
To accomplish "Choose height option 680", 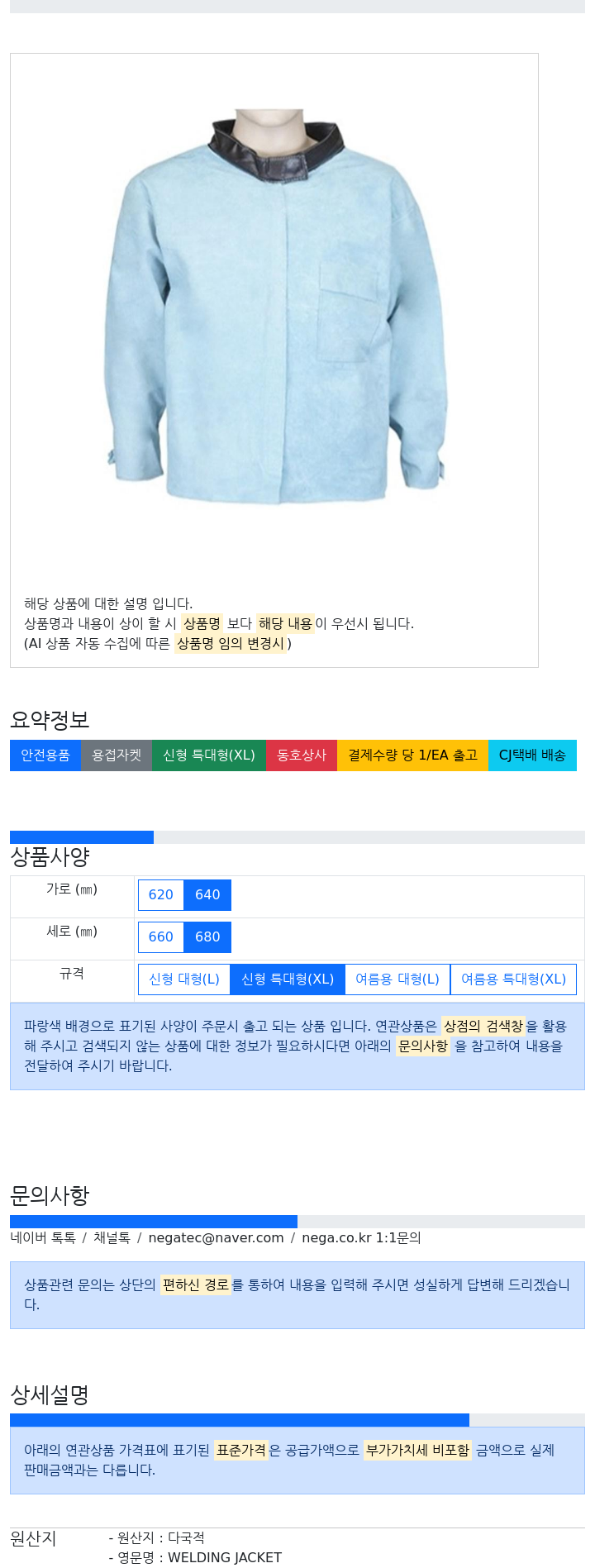I will pyautogui.click(x=207, y=937).
